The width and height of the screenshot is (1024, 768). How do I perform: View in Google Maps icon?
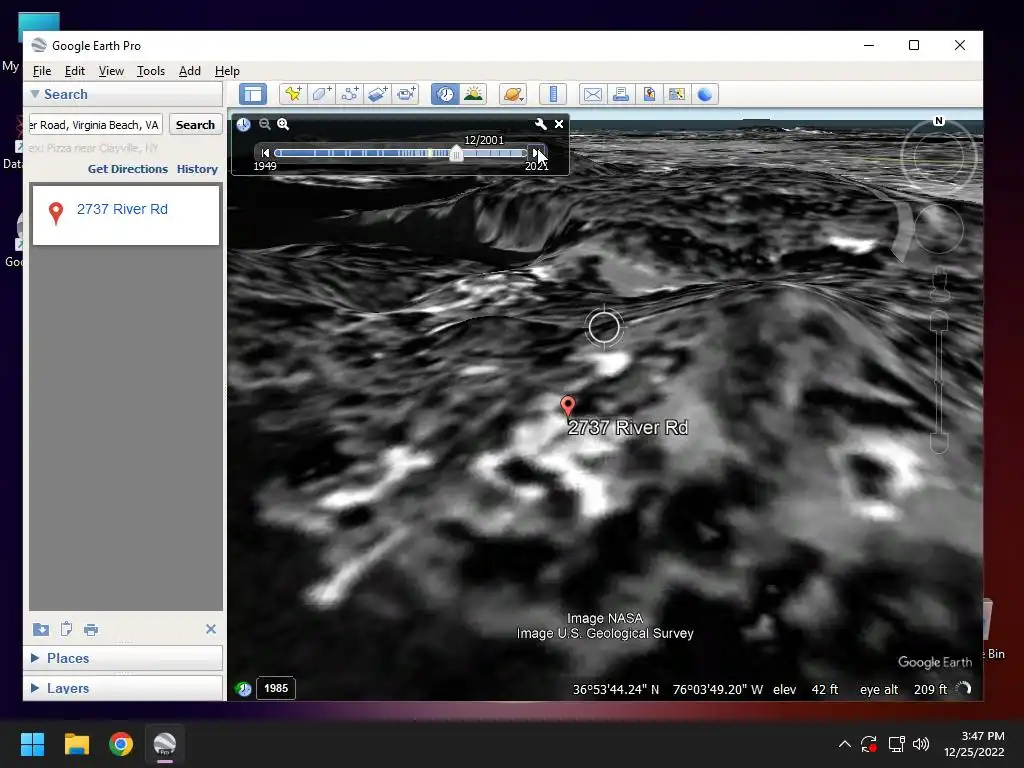677,94
